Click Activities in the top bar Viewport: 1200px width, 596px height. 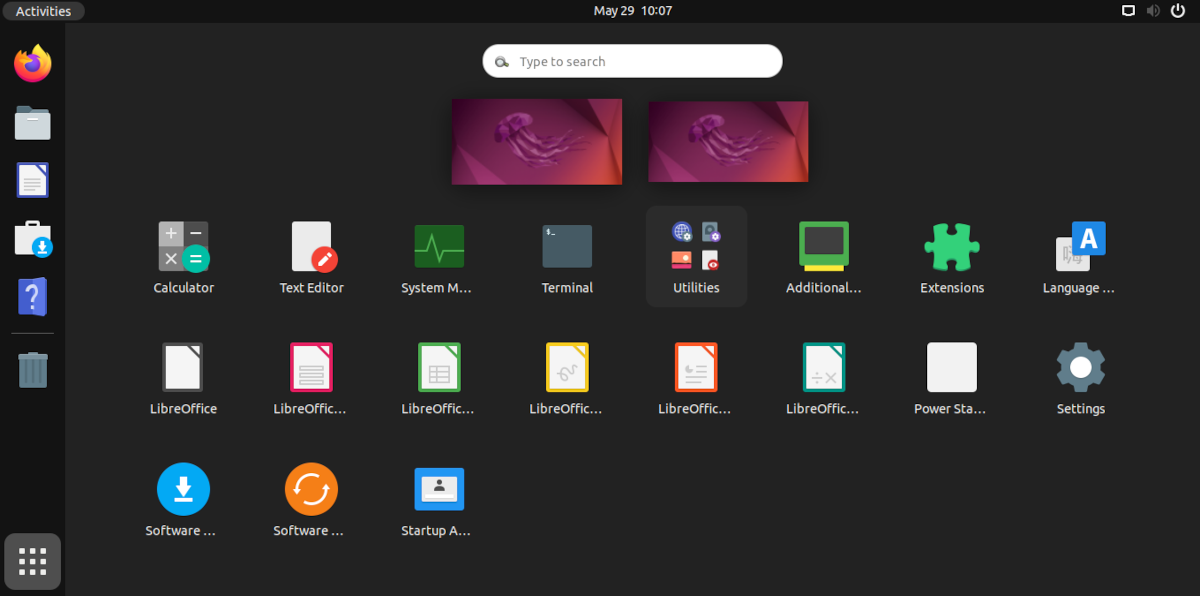[43, 11]
